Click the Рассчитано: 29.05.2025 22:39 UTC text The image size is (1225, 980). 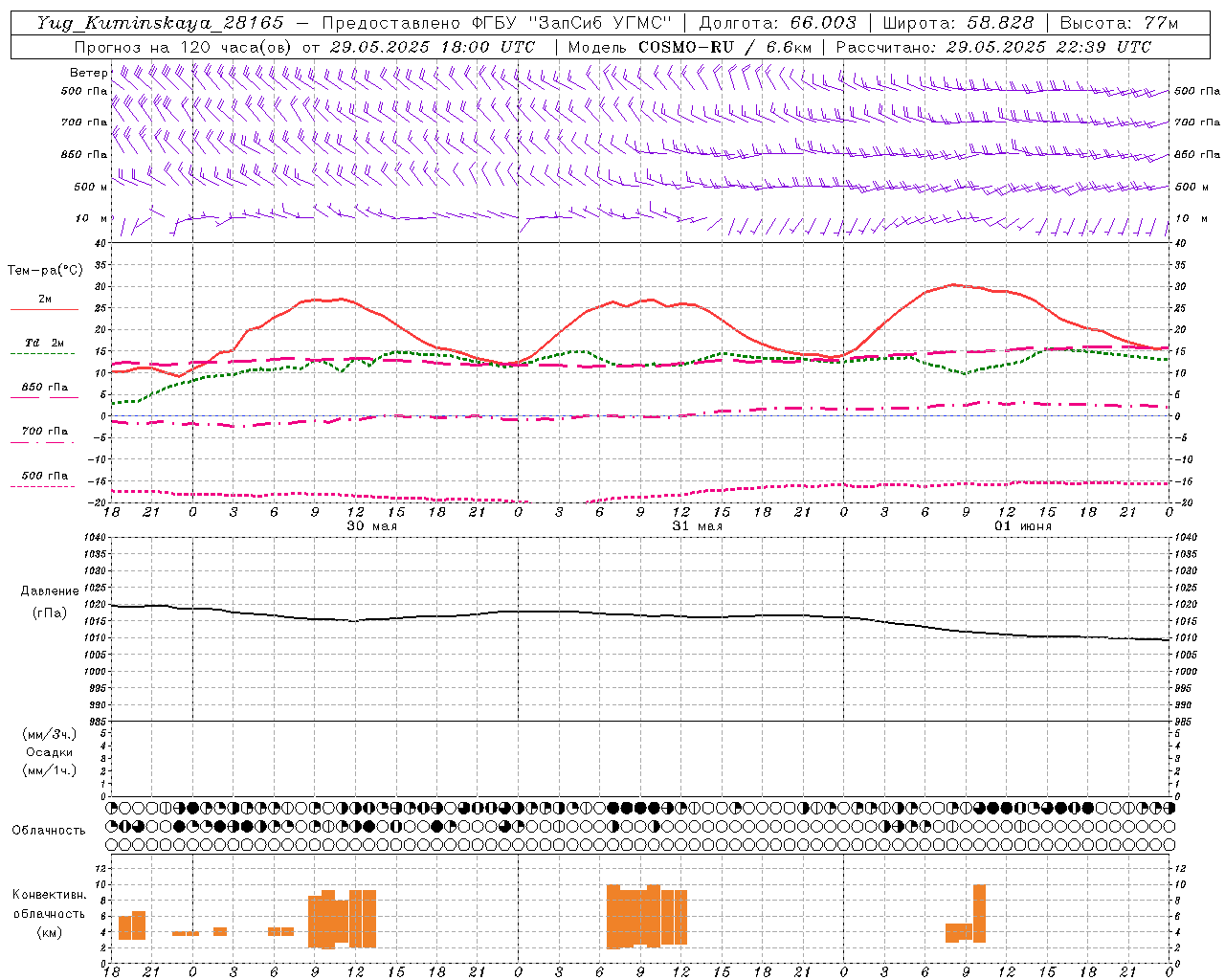[x=993, y=47]
